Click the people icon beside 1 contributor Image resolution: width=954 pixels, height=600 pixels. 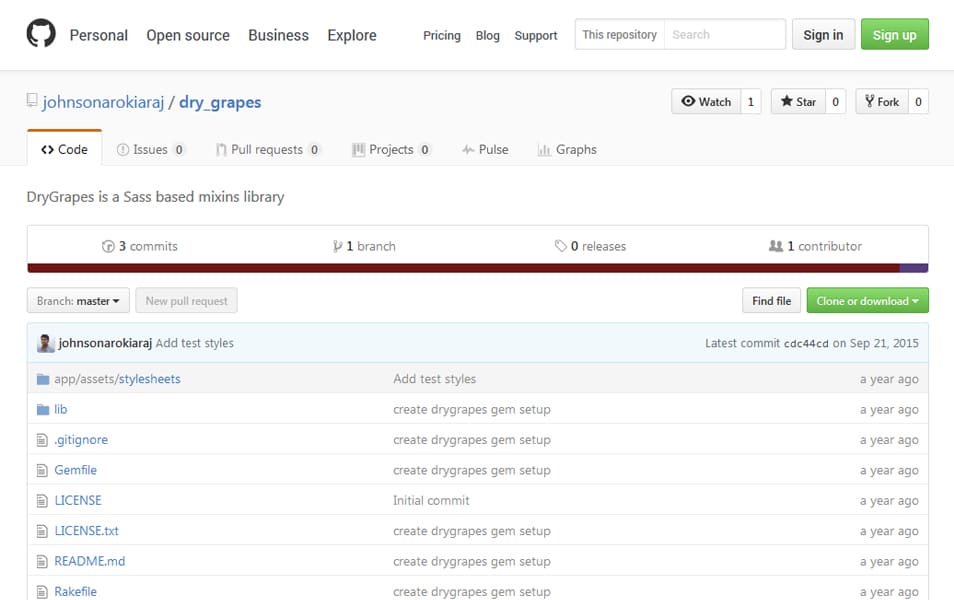[x=776, y=246]
